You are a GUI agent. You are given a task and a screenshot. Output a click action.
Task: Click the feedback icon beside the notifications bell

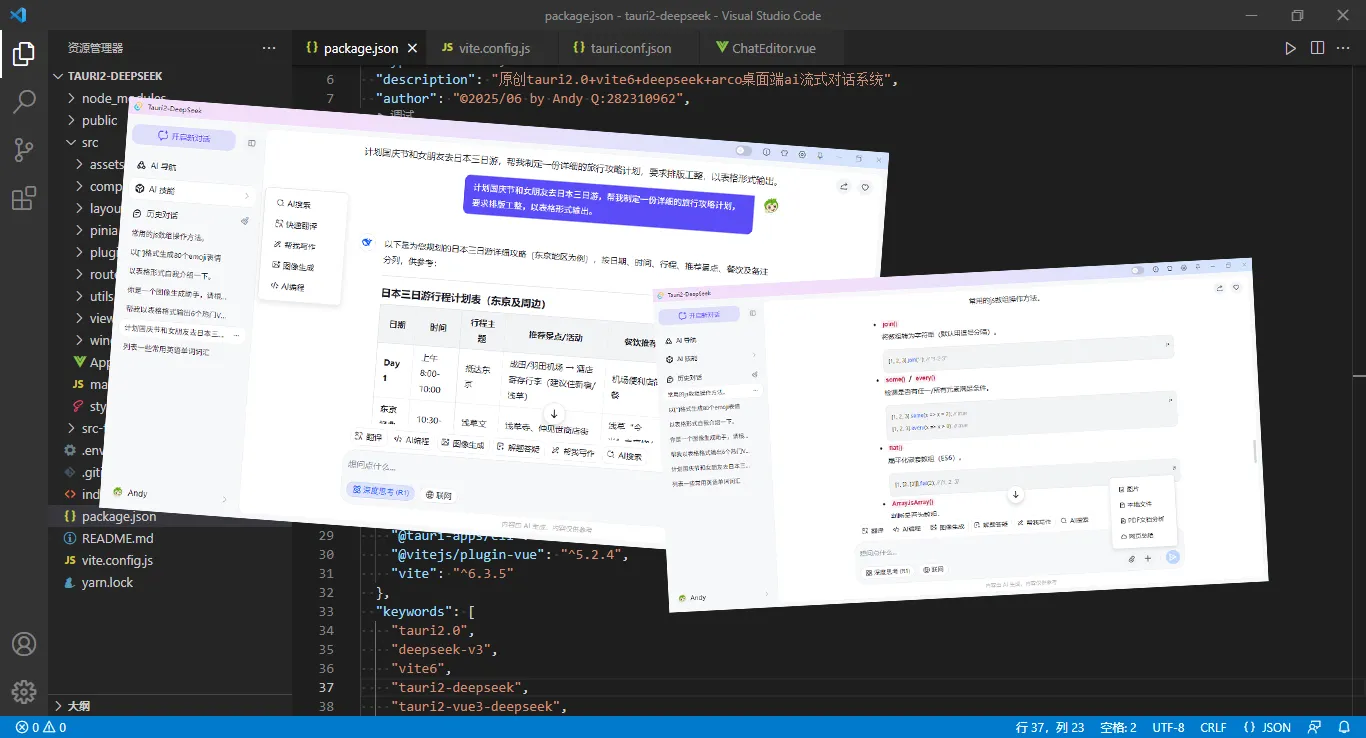tap(1316, 727)
